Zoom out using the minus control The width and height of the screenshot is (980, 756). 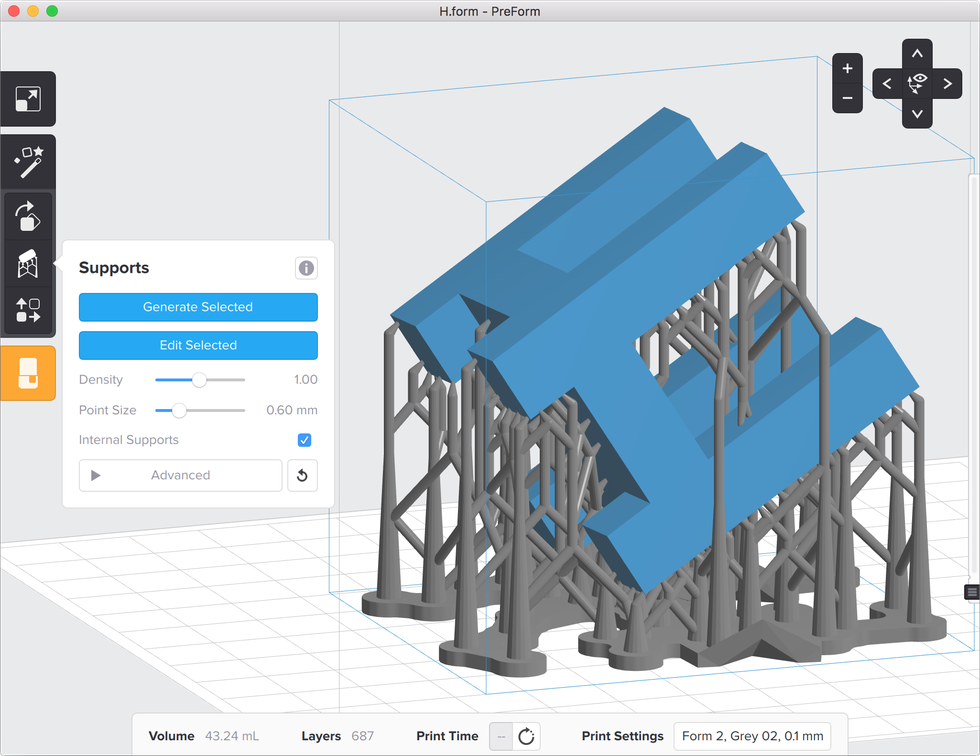pos(847,97)
